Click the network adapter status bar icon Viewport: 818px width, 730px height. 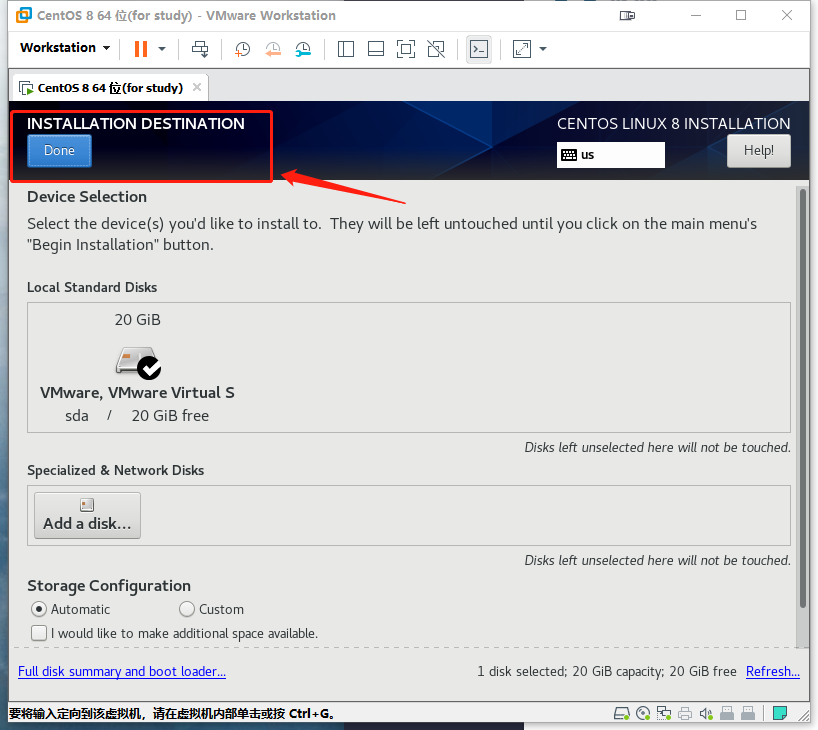[x=664, y=713]
